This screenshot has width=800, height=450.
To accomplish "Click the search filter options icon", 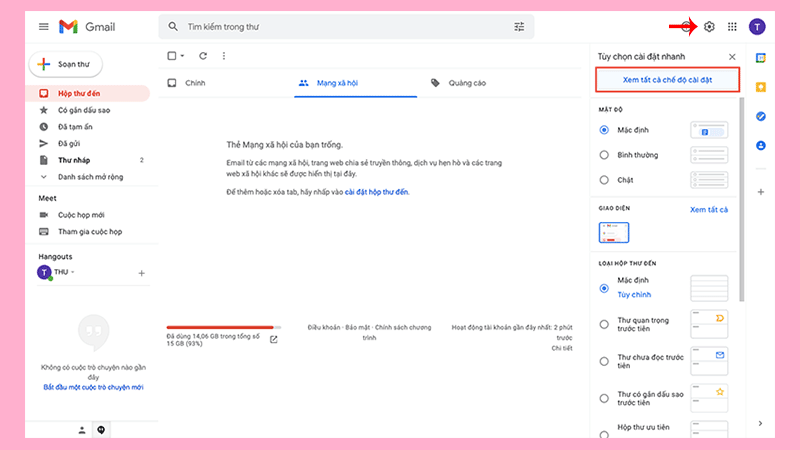I will 519,26.
